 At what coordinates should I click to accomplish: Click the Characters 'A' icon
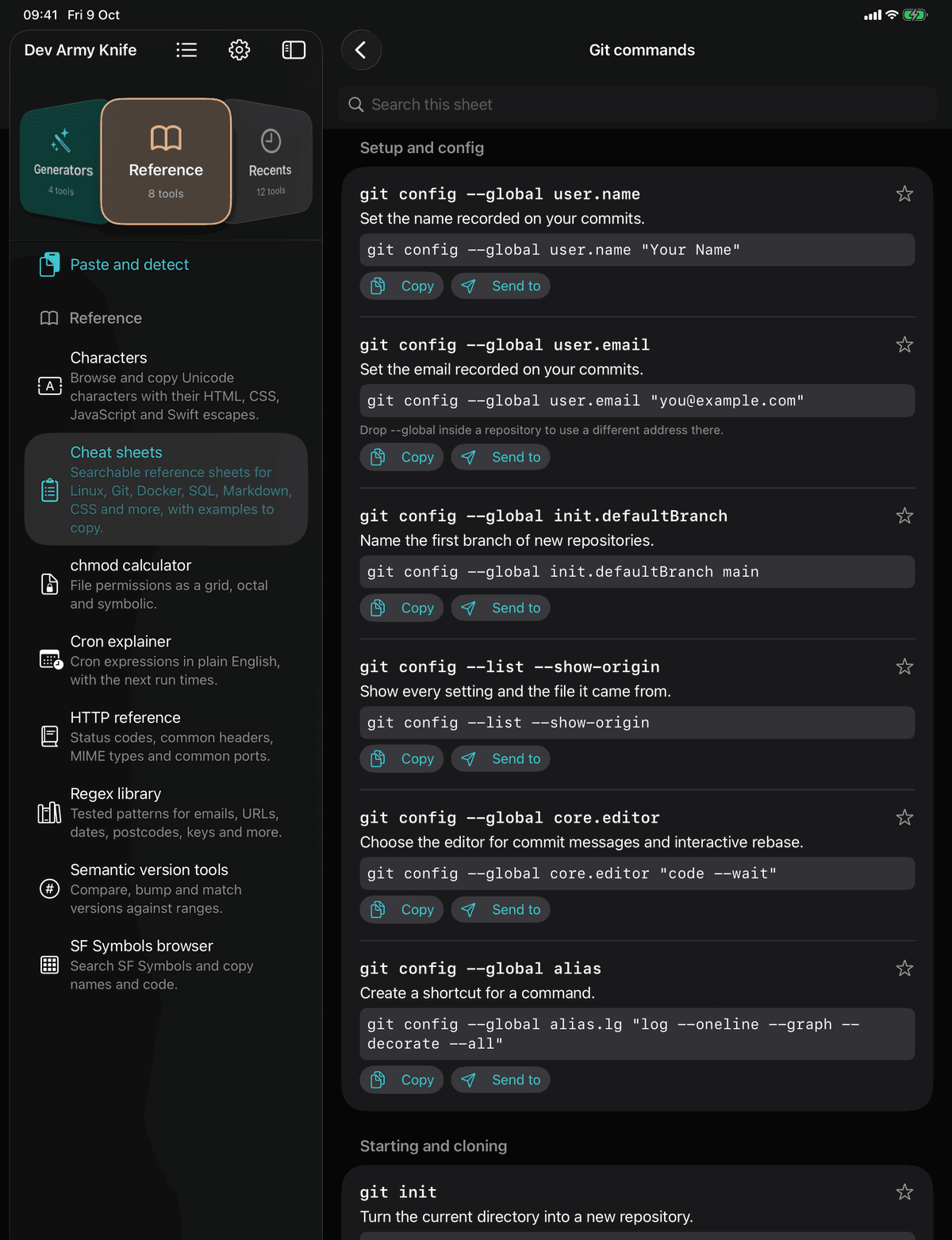click(x=49, y=386)
